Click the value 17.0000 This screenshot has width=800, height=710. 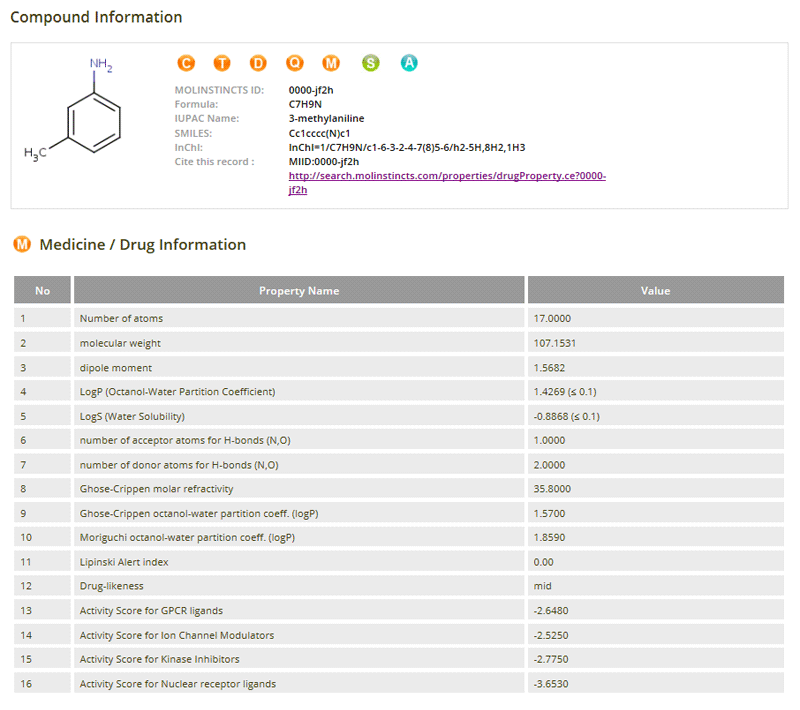(552, 318)
